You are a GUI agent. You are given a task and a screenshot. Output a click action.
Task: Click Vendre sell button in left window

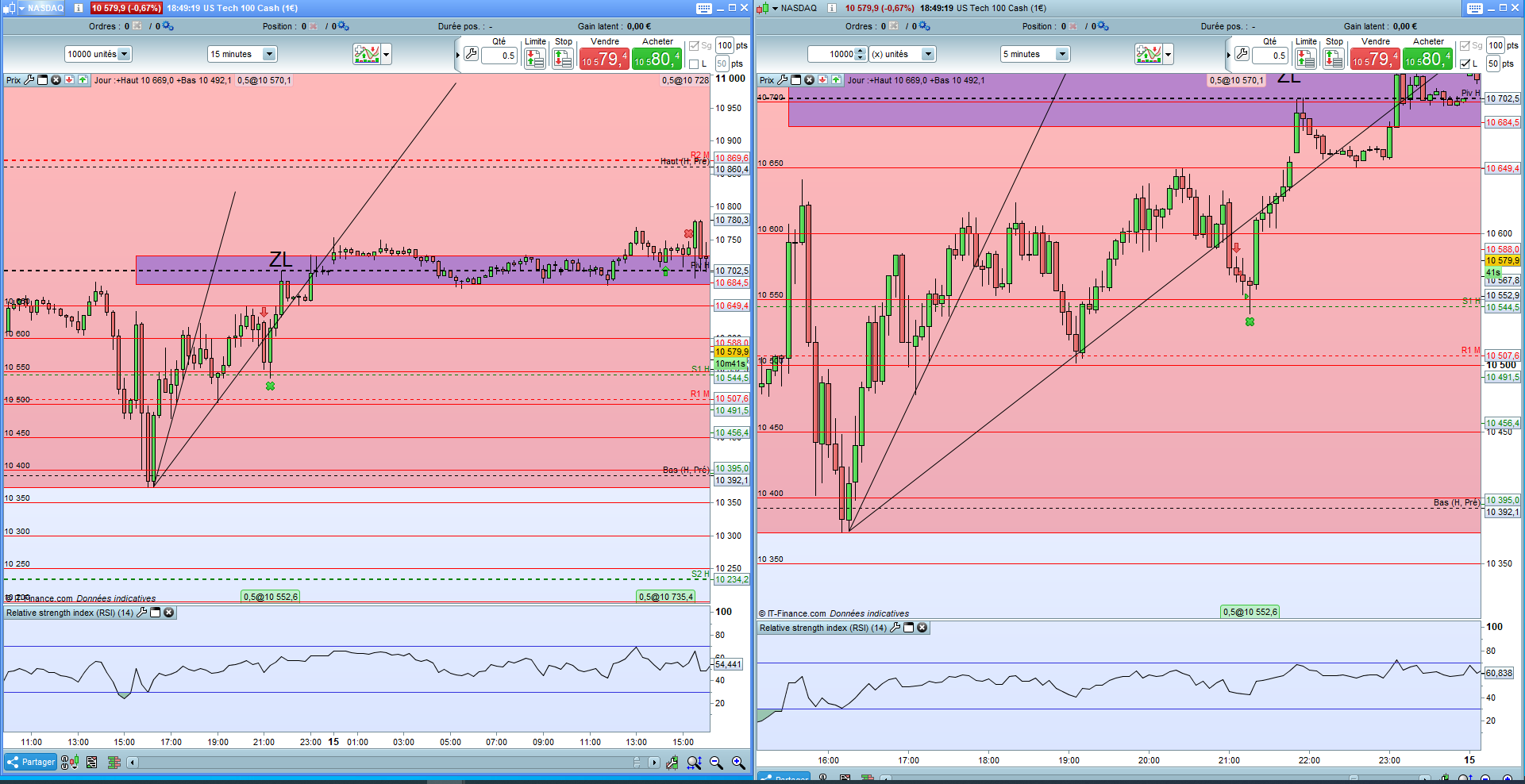tap(604, 59)
